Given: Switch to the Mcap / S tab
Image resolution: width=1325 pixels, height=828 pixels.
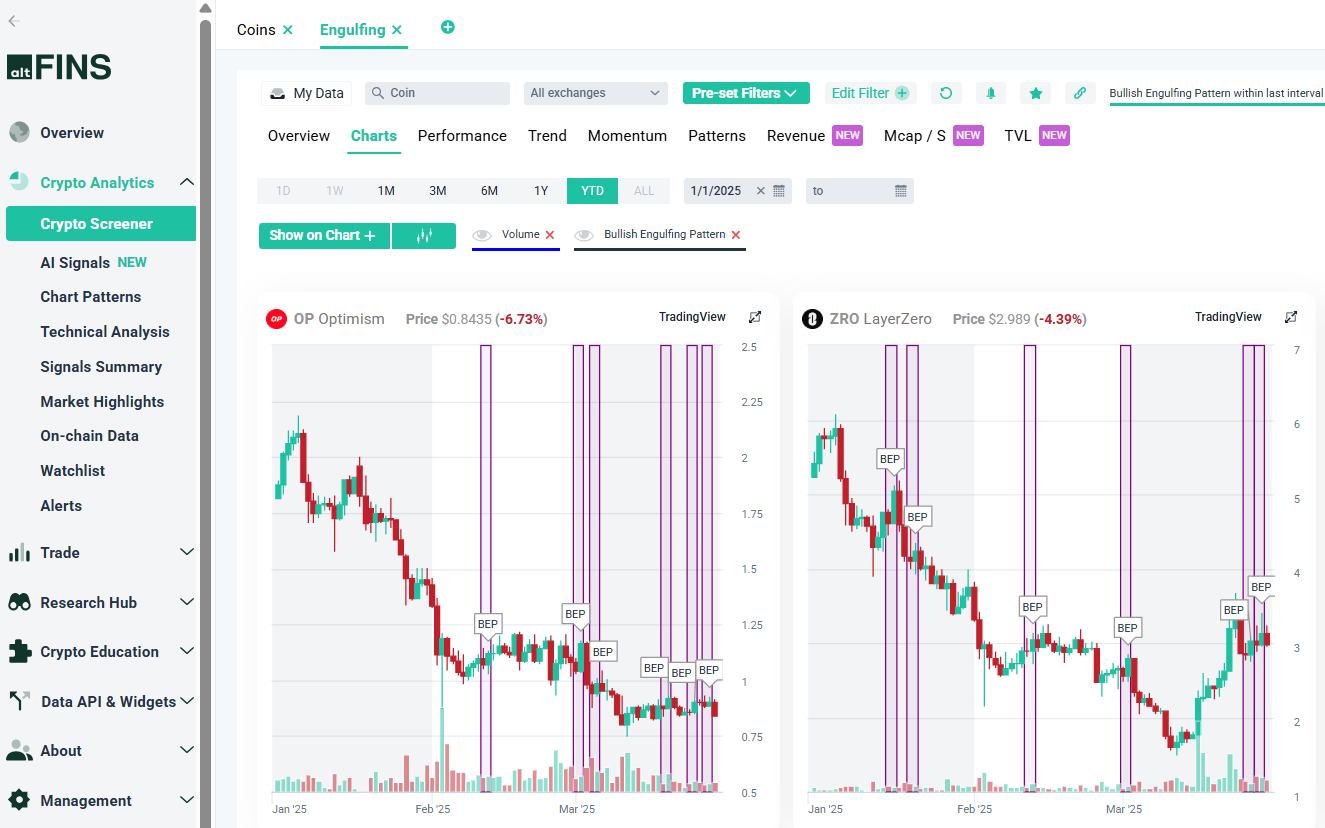Looking at the screenshot, I should pyautogui.click(x=914, y=136).
